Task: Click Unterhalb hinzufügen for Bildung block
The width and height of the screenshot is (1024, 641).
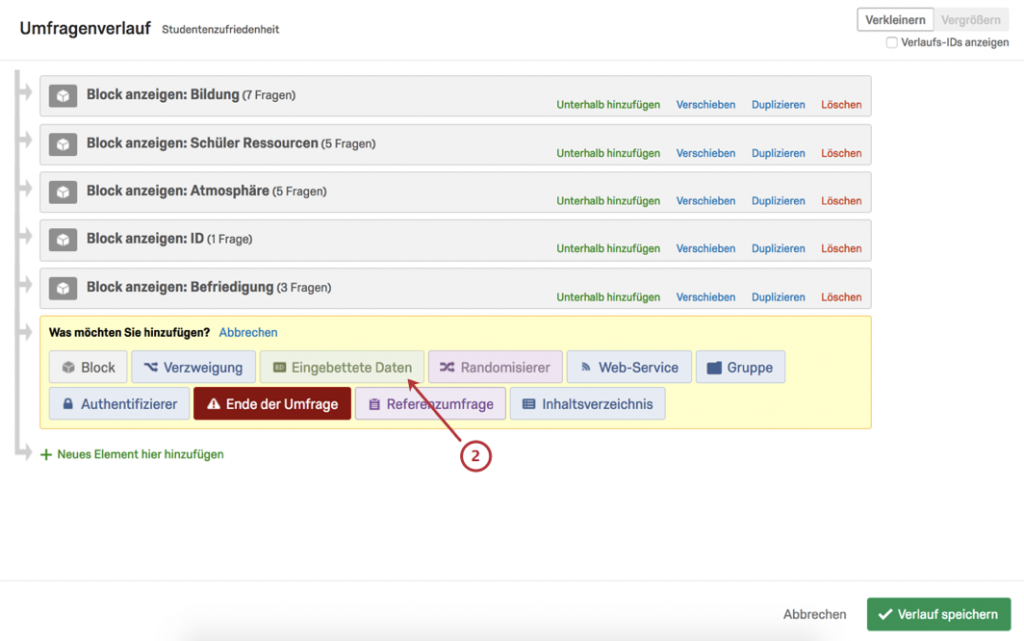Action: tap(608, 104)
